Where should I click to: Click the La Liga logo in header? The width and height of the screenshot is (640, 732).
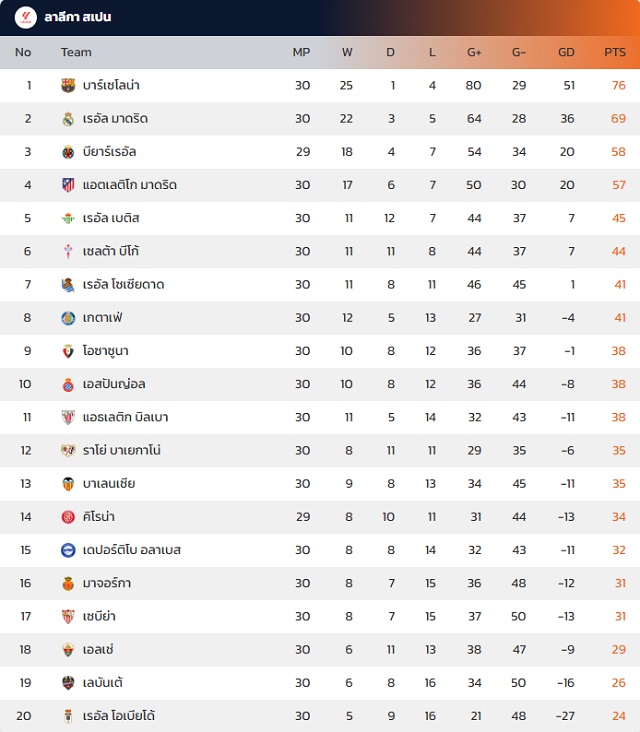(26, 17)
